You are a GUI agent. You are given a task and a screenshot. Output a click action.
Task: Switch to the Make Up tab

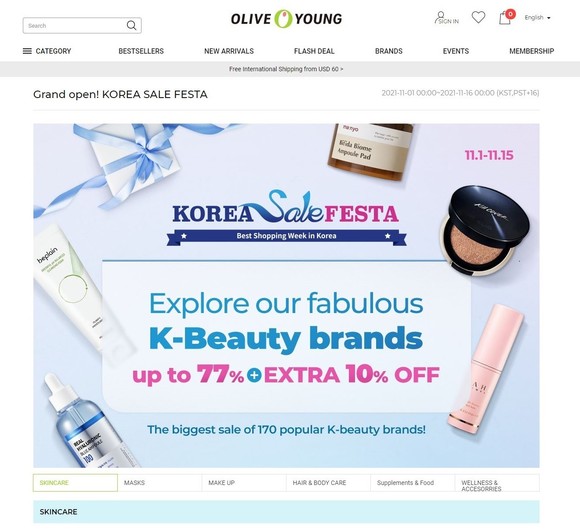point(244,483)
